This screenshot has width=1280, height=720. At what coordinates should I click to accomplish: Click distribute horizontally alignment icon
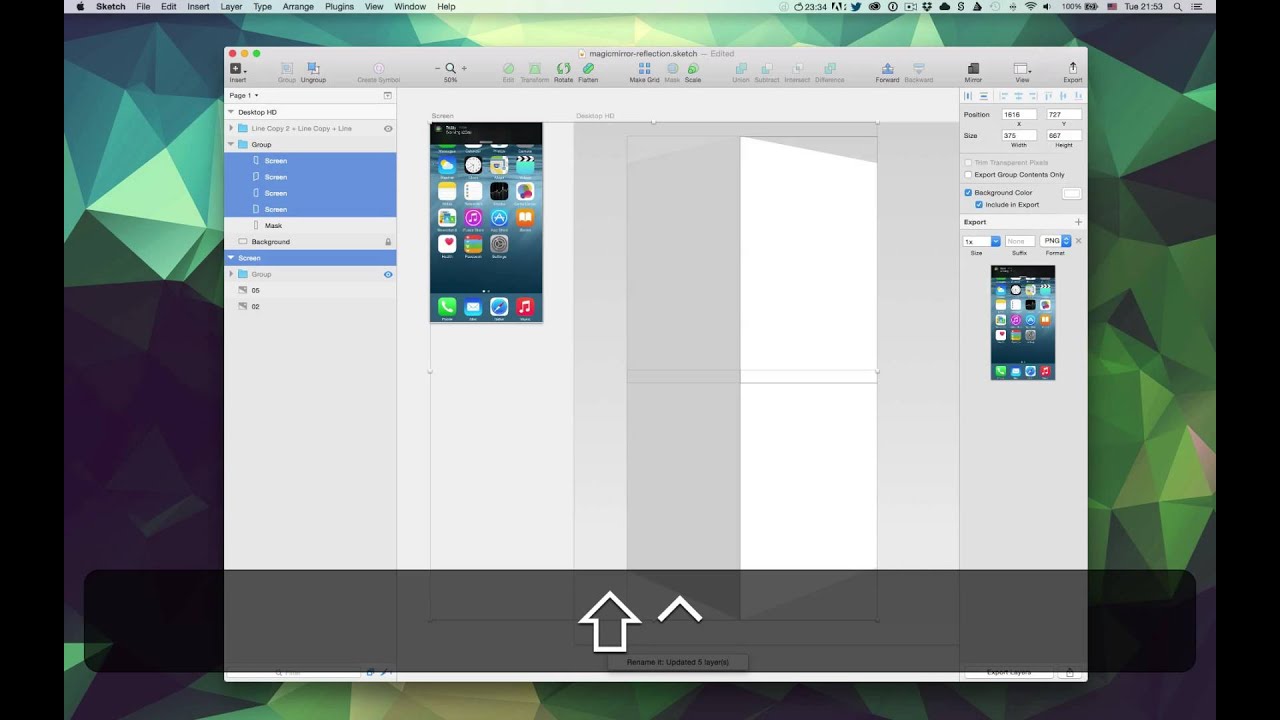pos(968,96)
